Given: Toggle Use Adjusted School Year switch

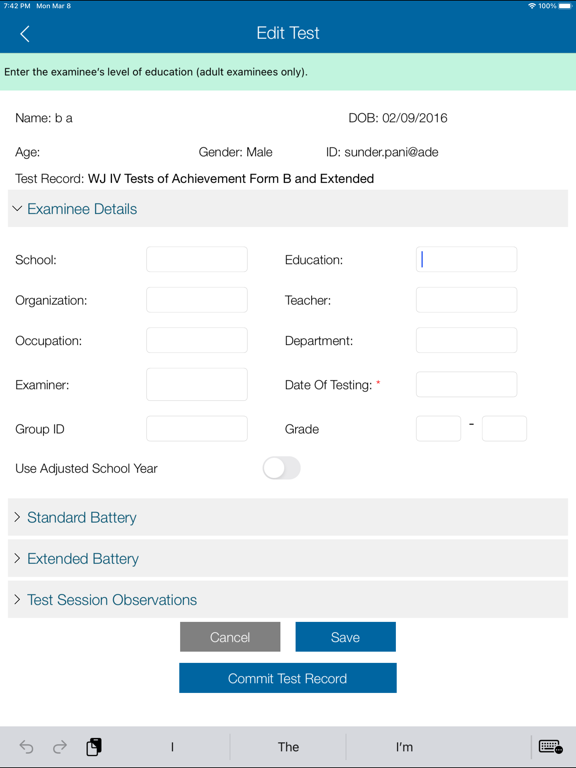Looking at the screenshot, I should click(282, 468).
